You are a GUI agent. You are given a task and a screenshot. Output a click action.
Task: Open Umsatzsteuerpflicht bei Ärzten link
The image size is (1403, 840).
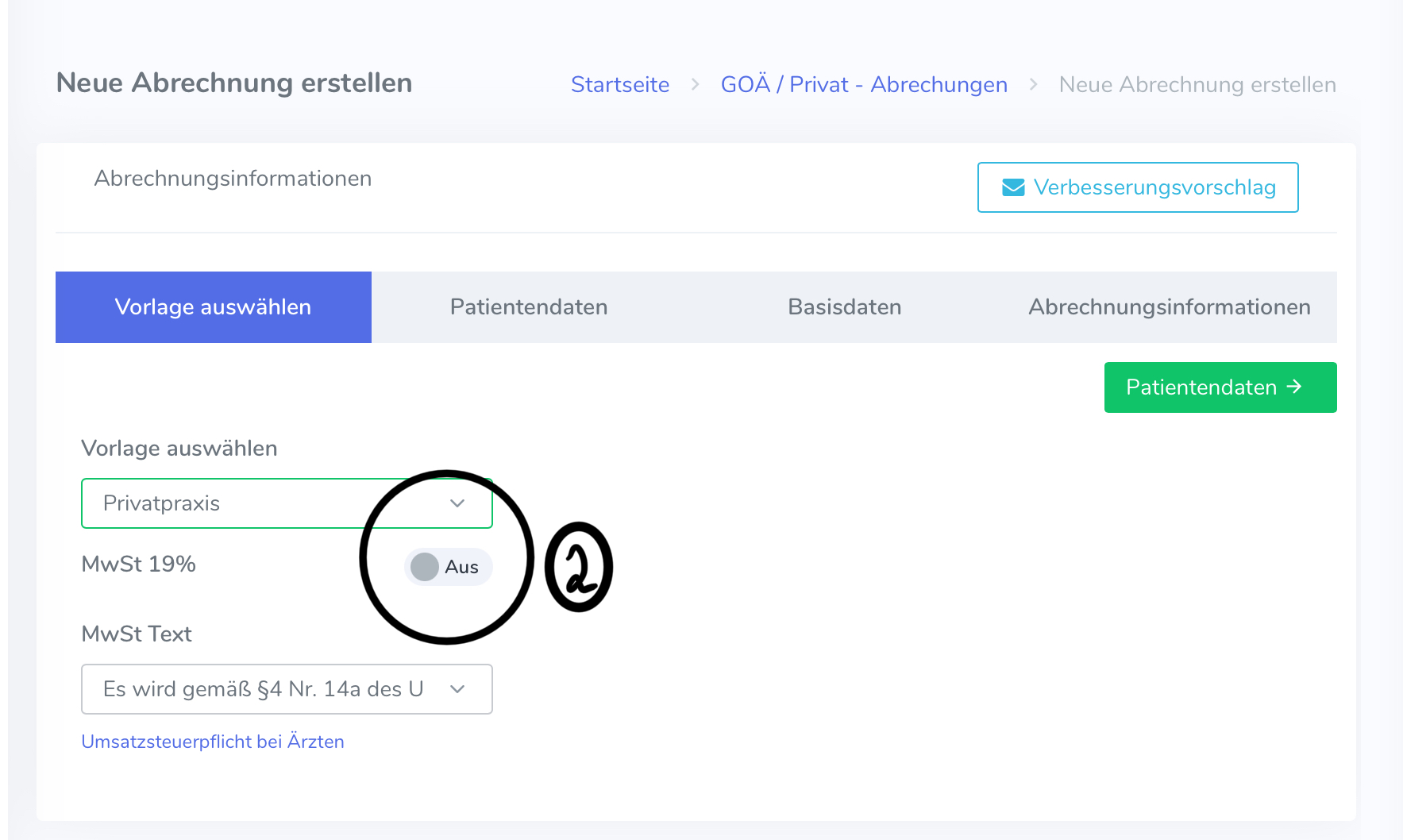[213, 742]
